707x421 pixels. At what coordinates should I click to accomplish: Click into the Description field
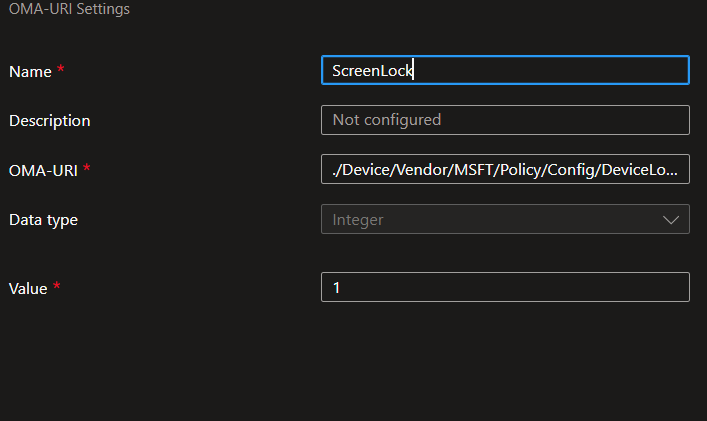tap(505, 120)
